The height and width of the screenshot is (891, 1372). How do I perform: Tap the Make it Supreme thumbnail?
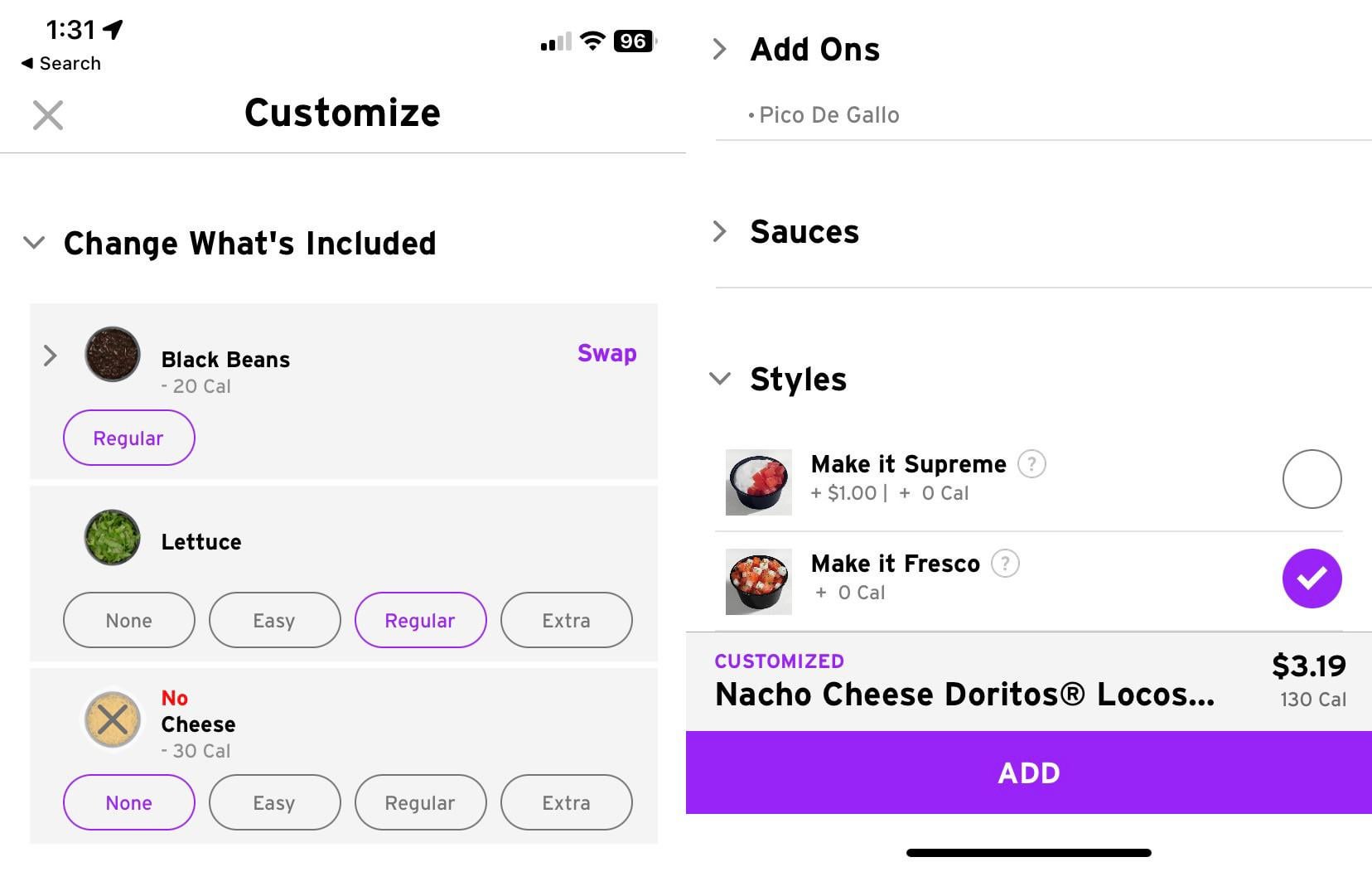click(x=758, y=482)
